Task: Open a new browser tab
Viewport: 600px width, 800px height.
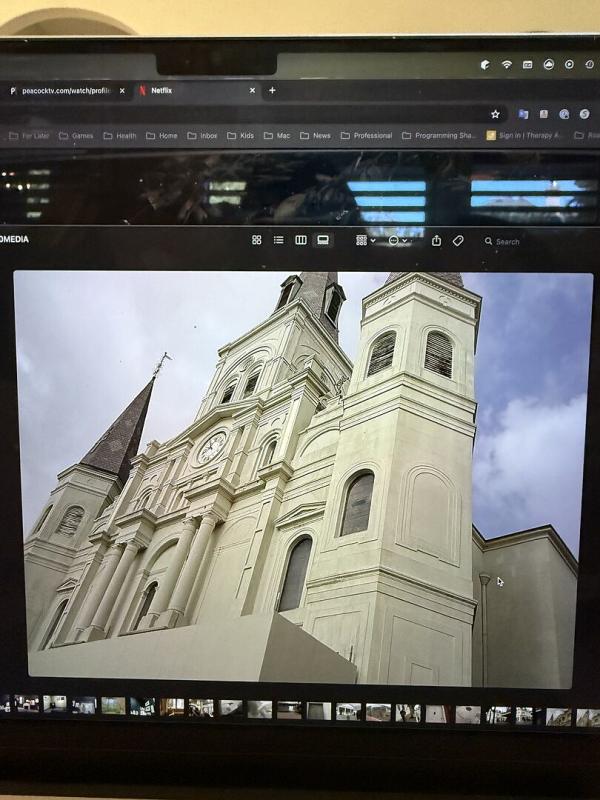Action: click(272, 90)
